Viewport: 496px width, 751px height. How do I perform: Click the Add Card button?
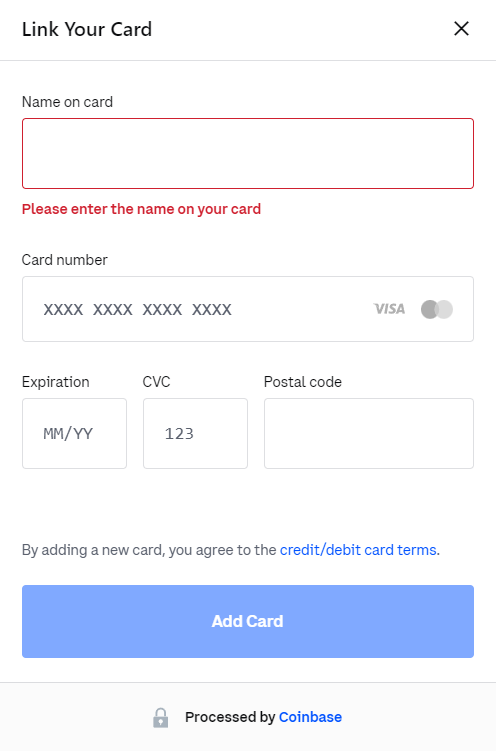248,621
